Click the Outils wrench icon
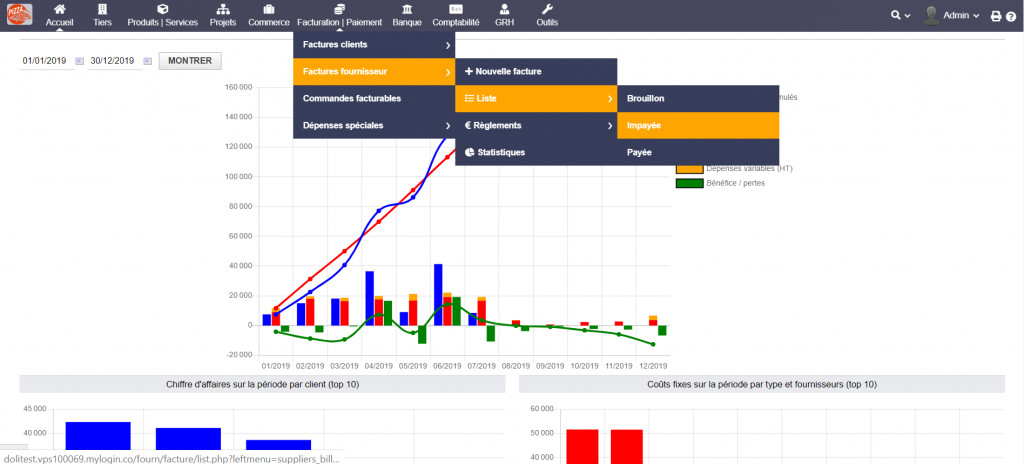 pyautogui.click(x=547, y=9)
